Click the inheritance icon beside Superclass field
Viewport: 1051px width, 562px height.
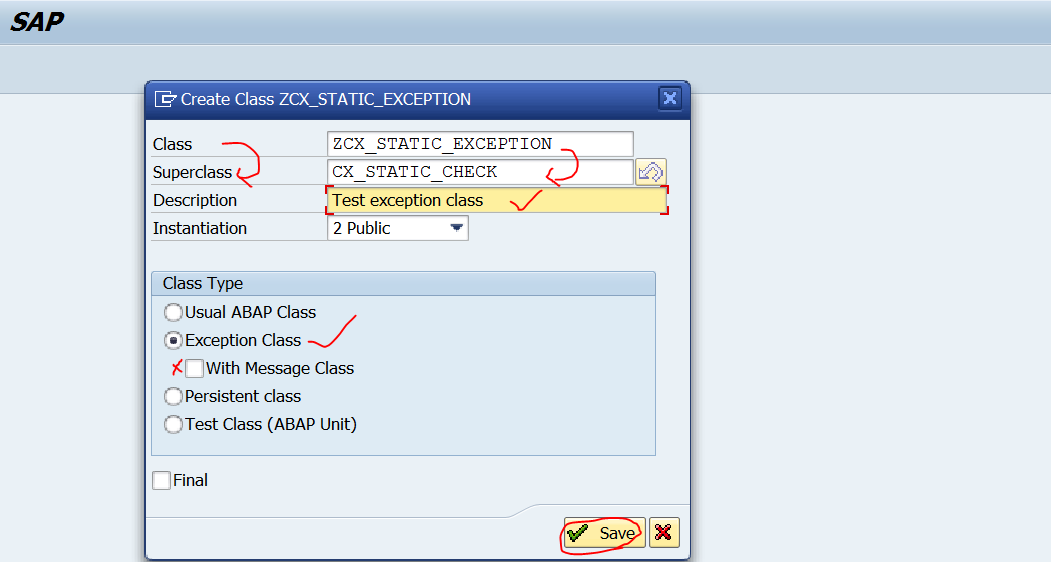point(650,172)
